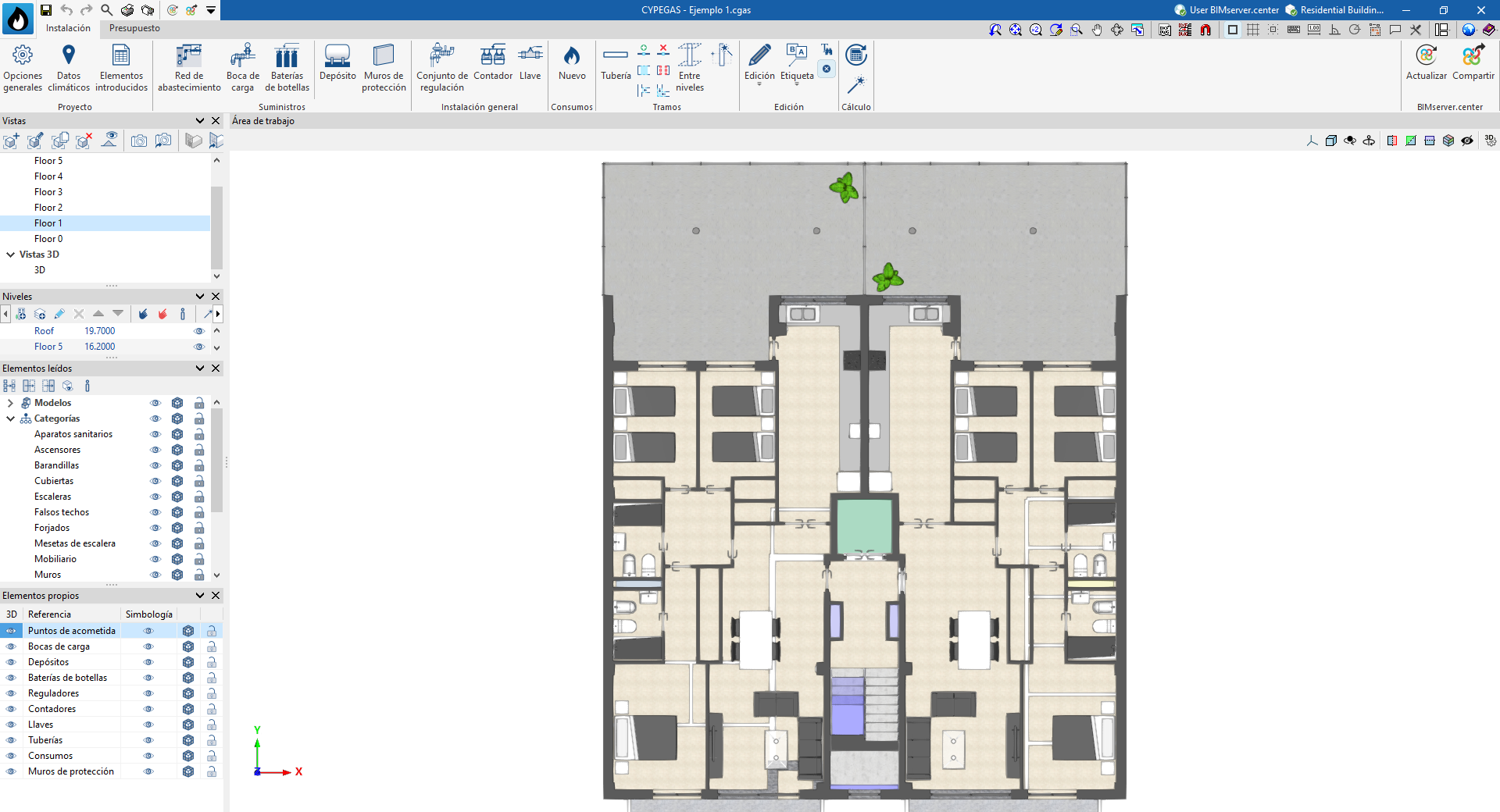Toggle Simbología visibility for Tuberías
The image size is (1500, 812).
click(x=148, y=740)
